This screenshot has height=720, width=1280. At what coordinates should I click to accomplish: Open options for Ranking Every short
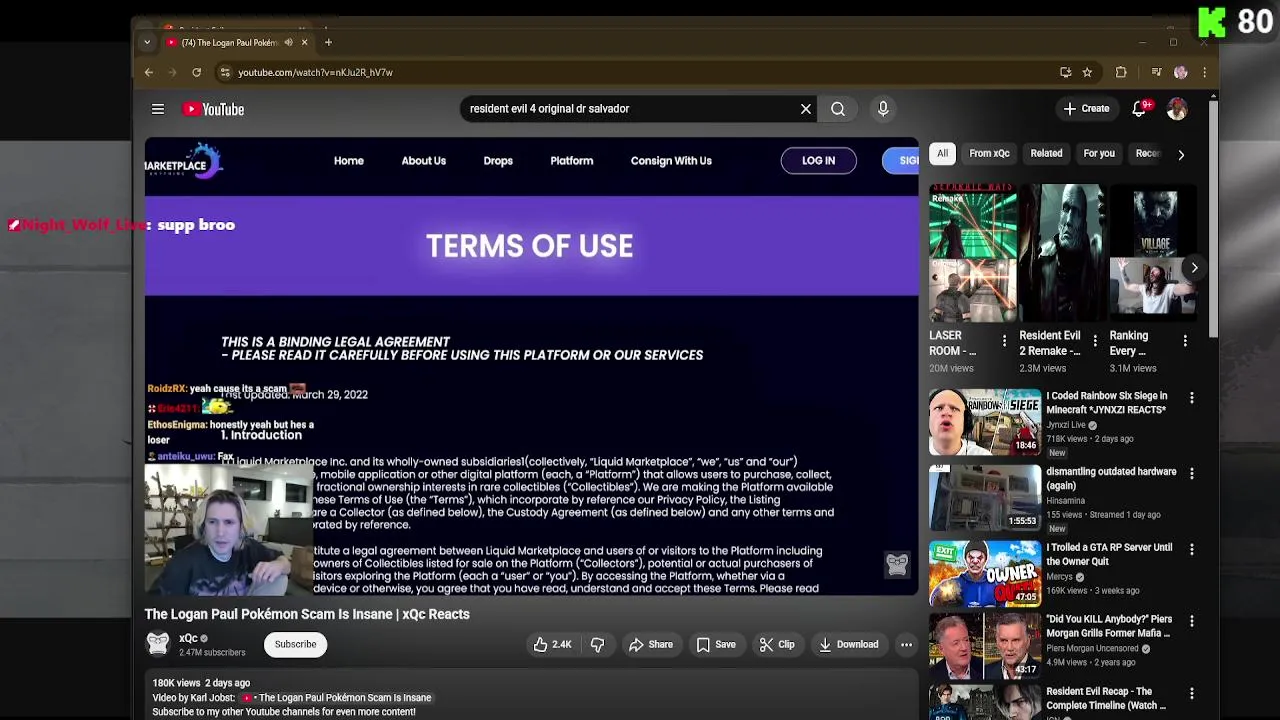pyautogui.click(x=1185, y=341)
